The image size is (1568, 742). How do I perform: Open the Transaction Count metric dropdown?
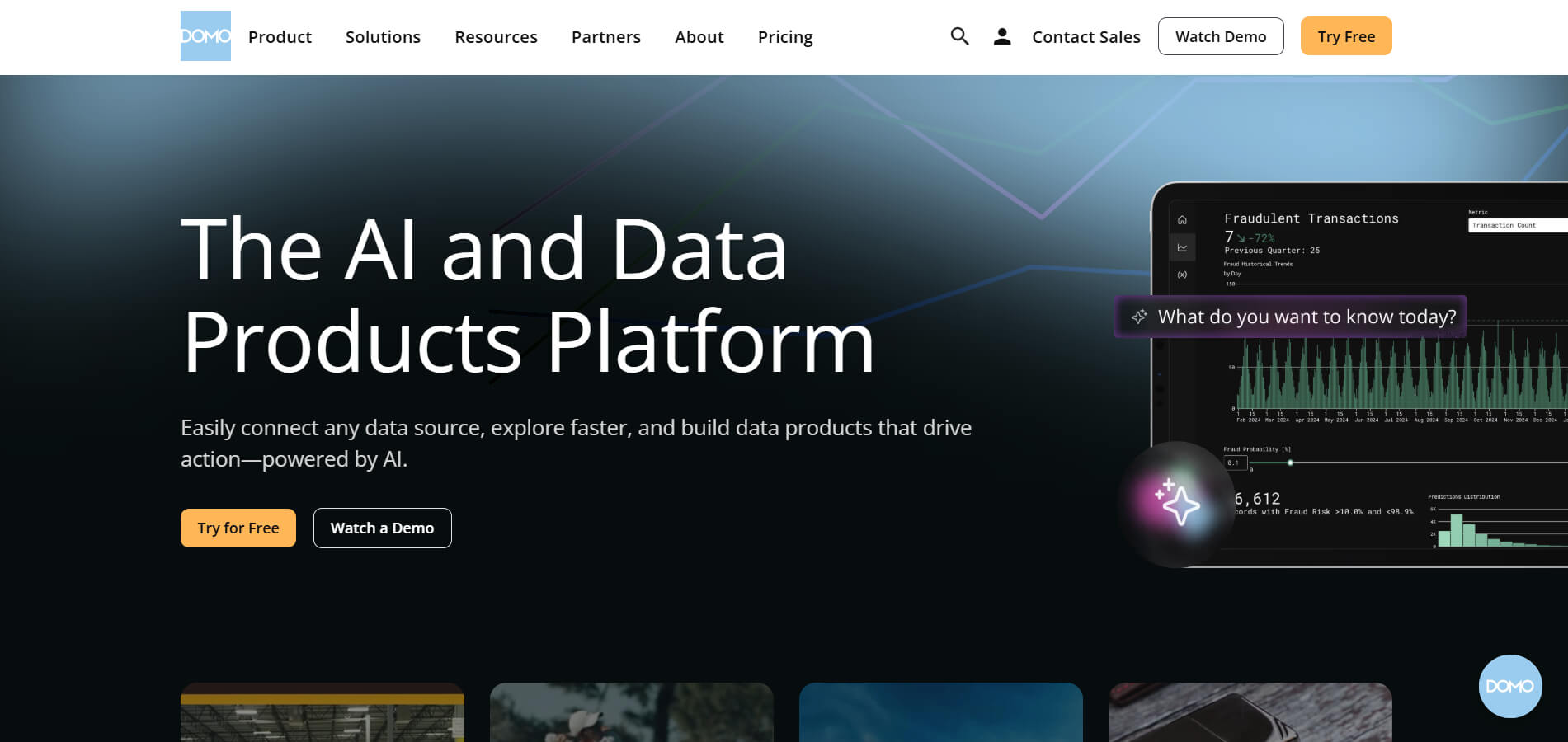pos(1516,225)
